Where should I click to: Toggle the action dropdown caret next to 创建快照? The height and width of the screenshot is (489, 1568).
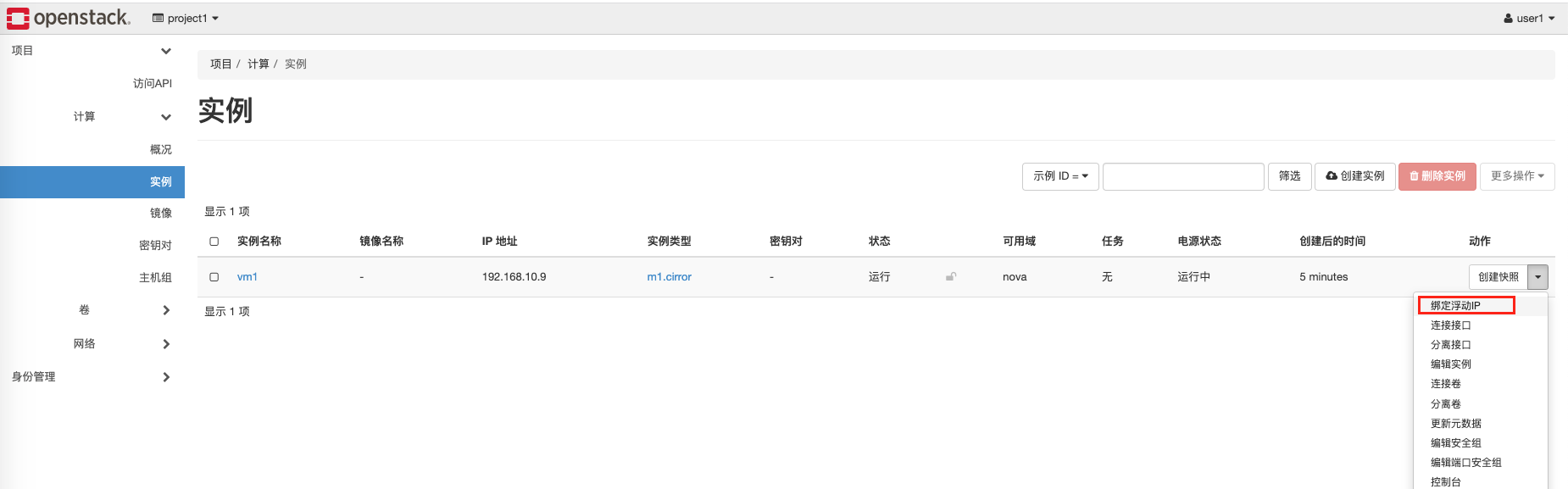(x=1537, y=277)
